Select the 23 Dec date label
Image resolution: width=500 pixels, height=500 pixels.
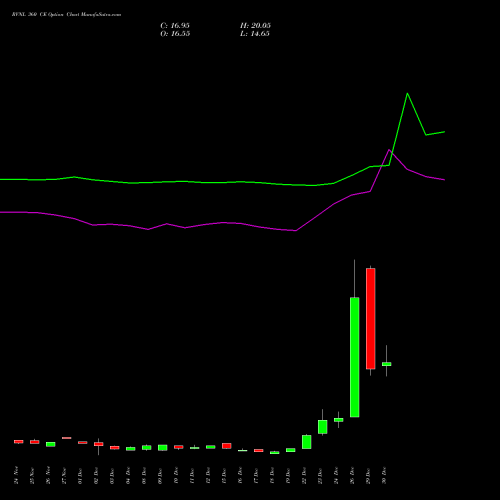320,475
